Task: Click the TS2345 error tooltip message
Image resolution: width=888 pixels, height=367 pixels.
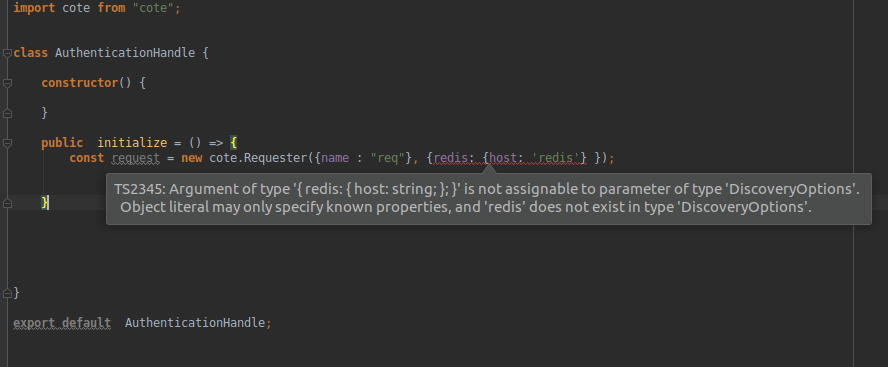Action: 488,198
